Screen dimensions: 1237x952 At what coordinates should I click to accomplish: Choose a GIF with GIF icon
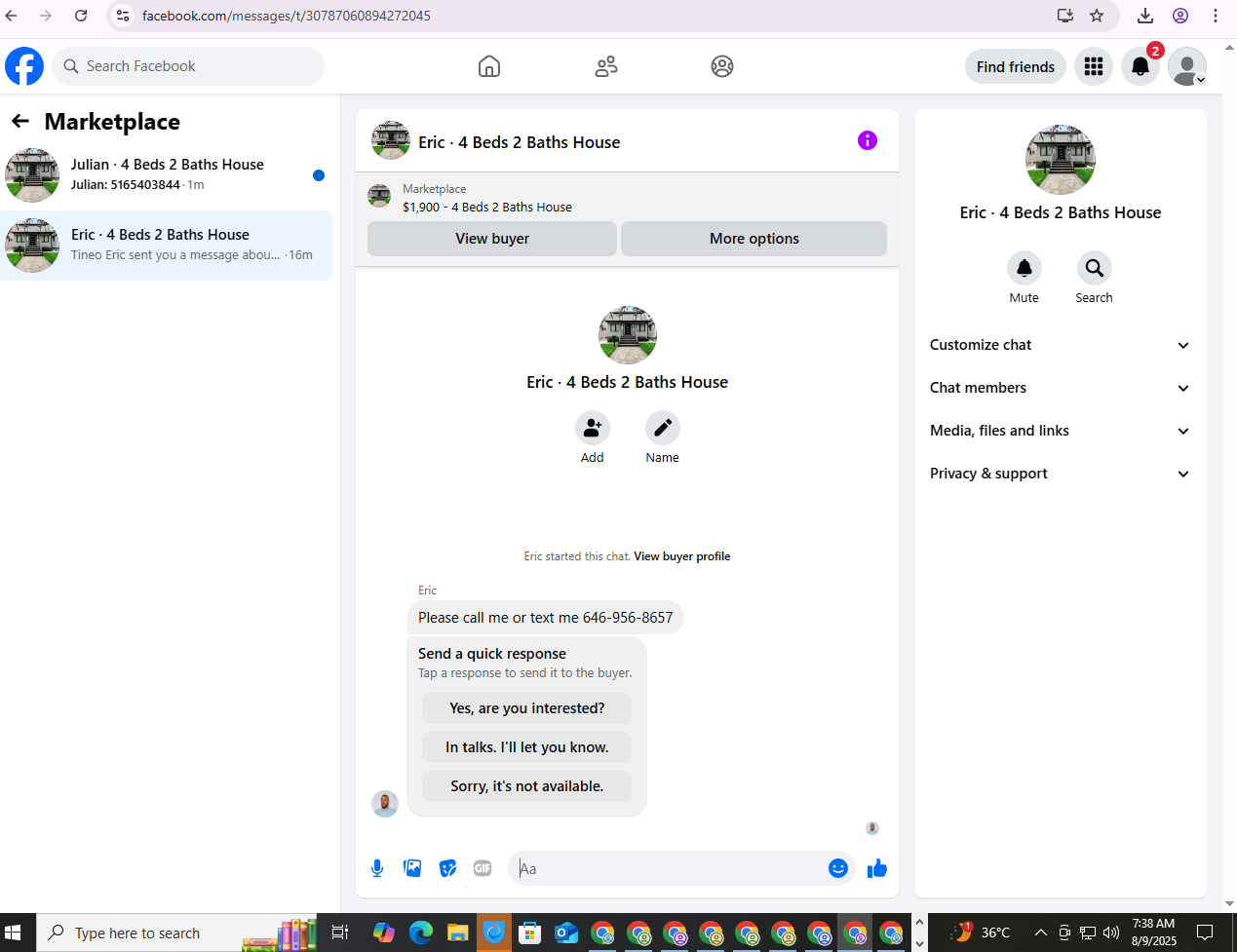point(483,868)
